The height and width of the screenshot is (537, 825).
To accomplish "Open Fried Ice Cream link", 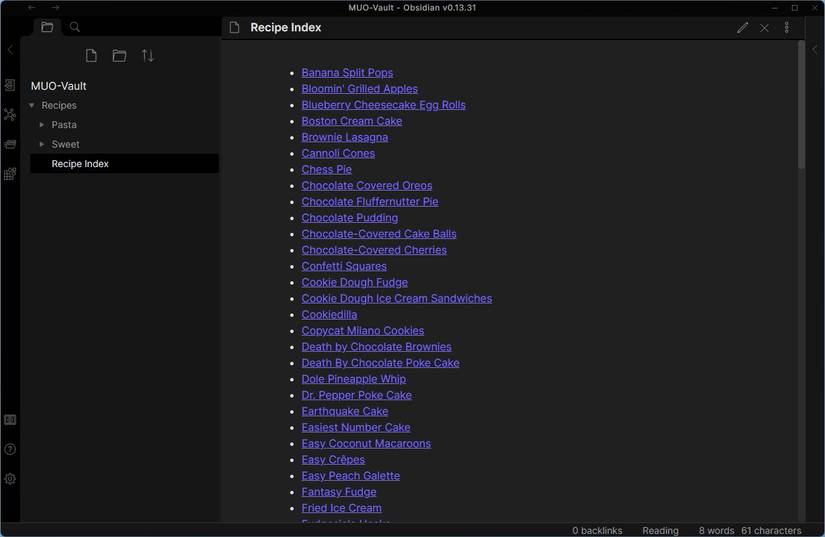I will coord(341,508).
